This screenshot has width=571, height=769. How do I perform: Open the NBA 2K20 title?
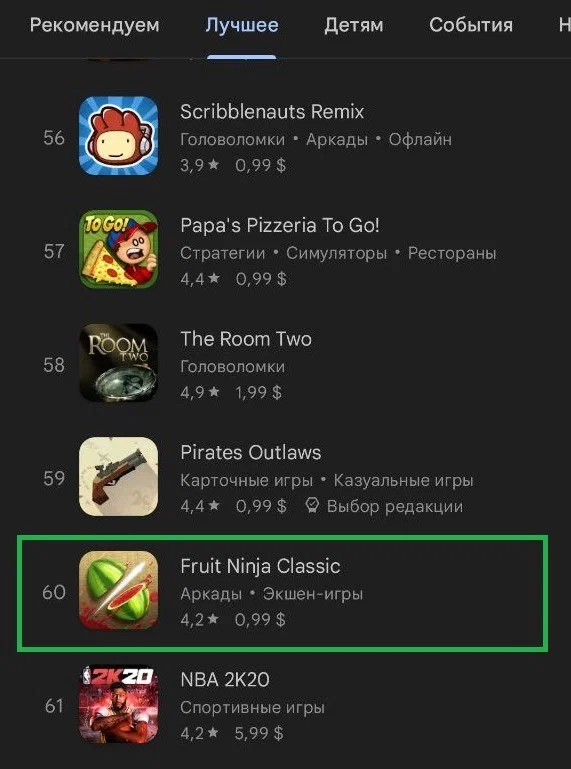pyautogui.click(x=225, y=680)
